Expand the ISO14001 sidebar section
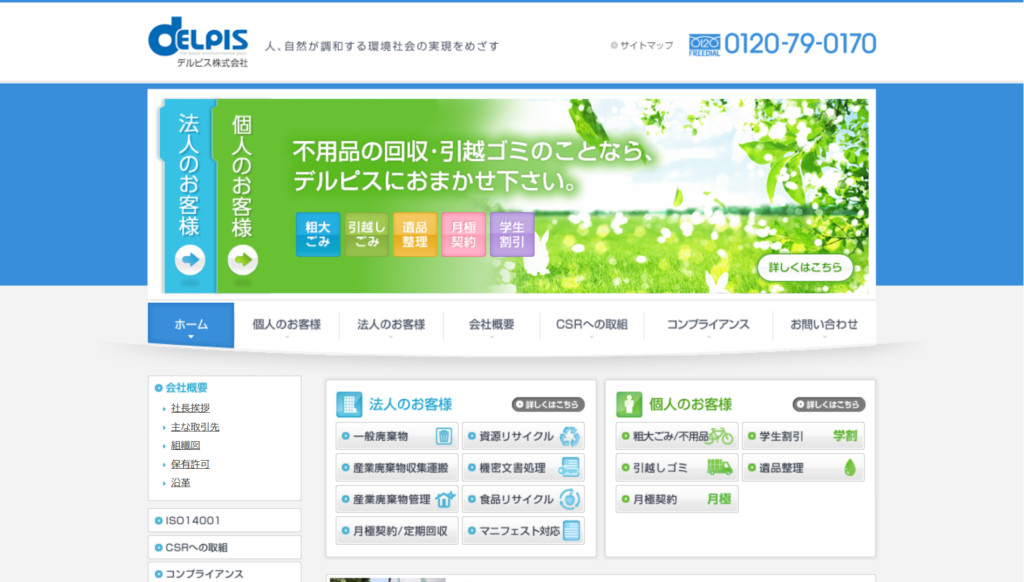 click(x=224, y=520)
